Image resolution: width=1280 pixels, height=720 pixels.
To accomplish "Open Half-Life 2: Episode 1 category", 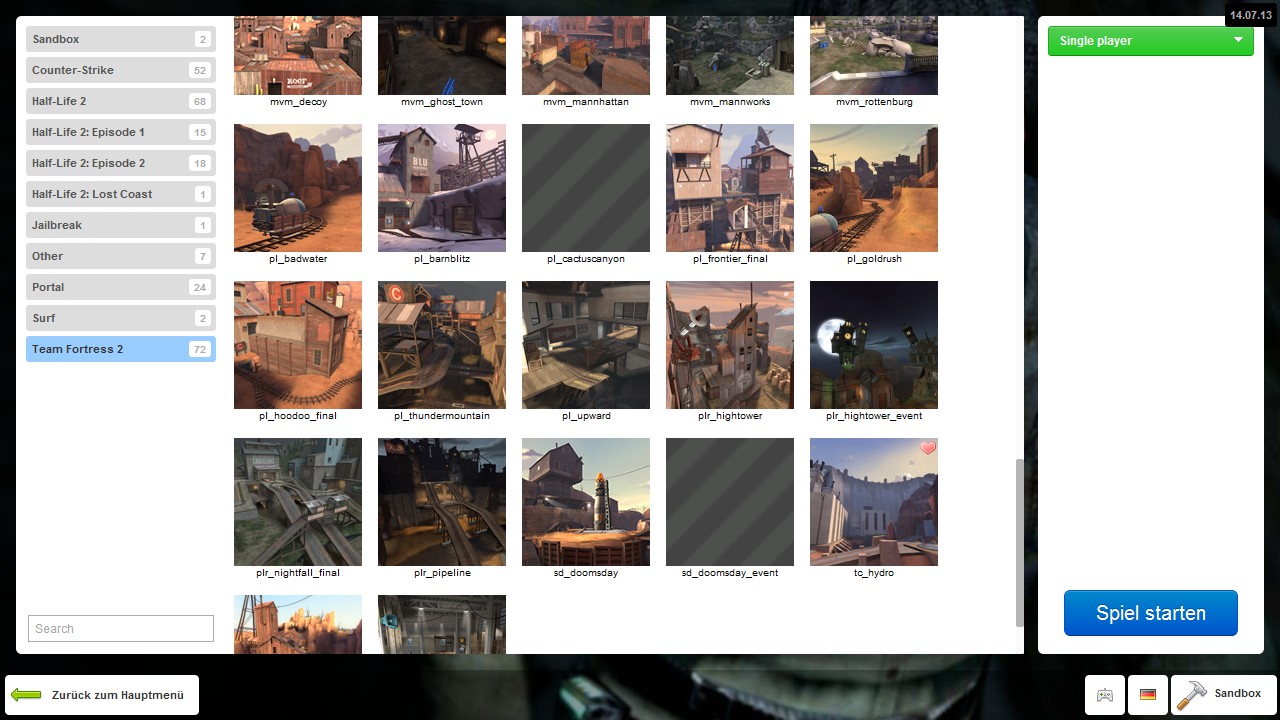I will (121, 132).
